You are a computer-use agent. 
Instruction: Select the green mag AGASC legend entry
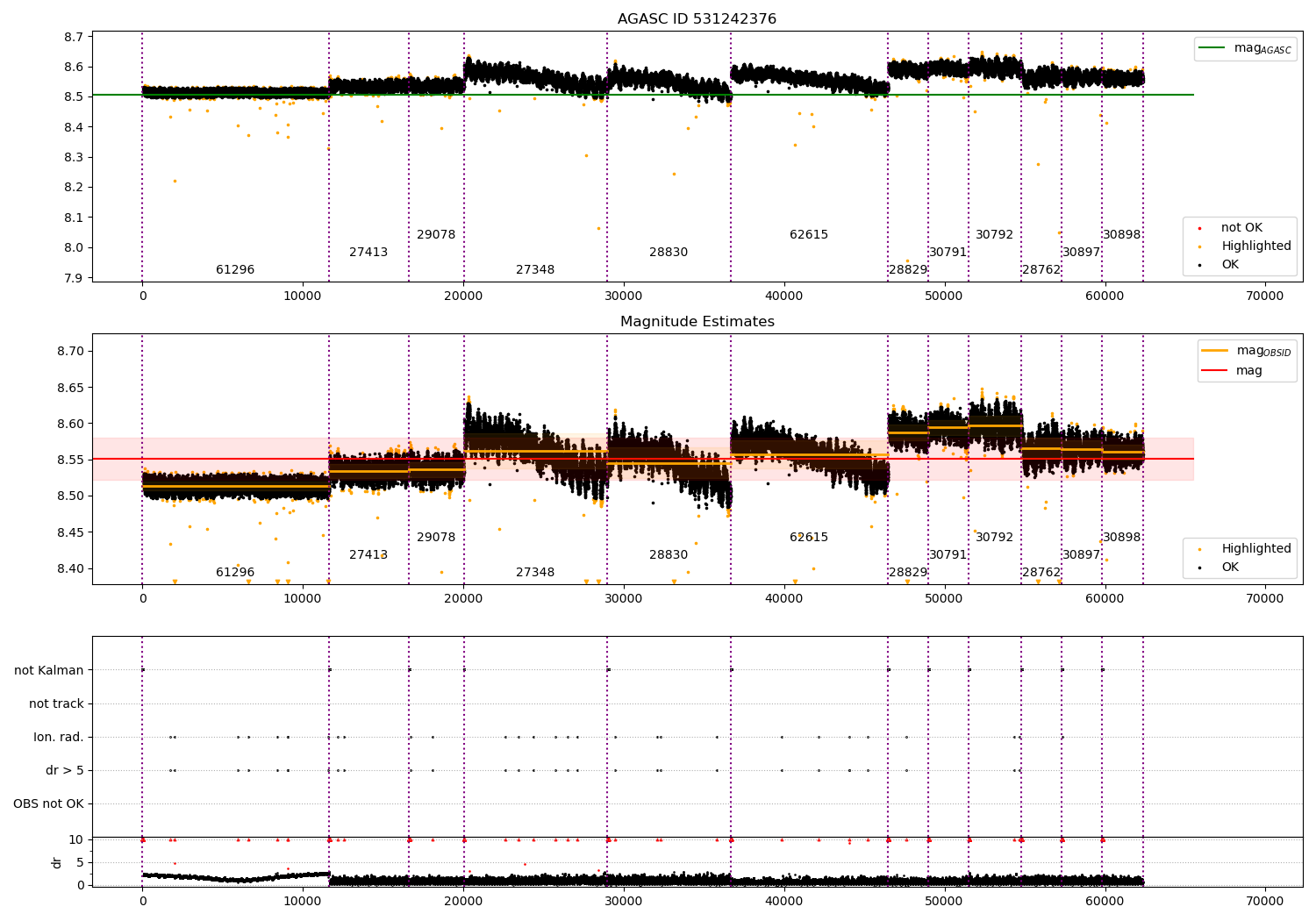pos(1245,48)
